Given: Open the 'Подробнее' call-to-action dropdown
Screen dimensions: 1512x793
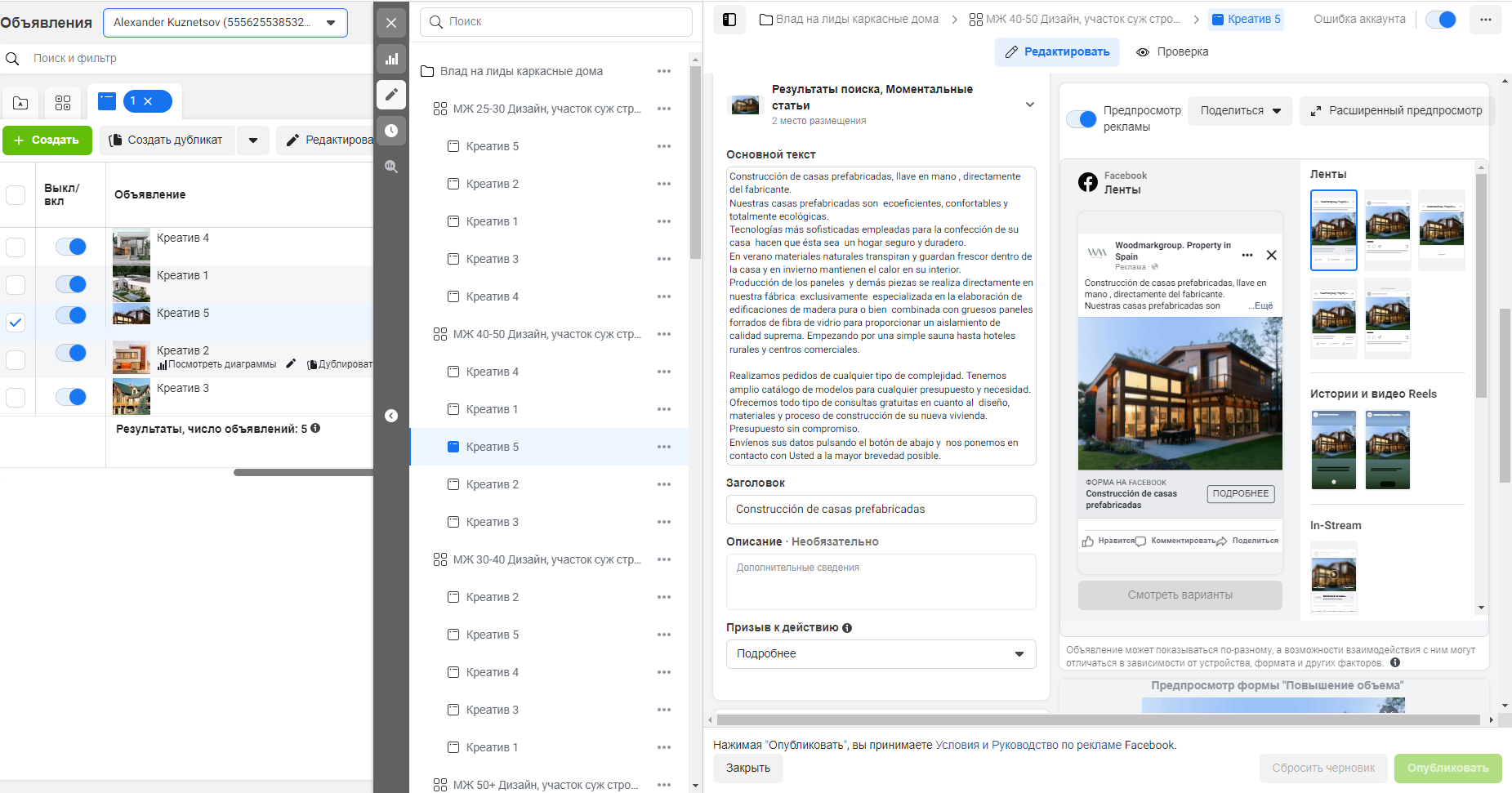Looking at the screenshot, I should coord(881,654).
